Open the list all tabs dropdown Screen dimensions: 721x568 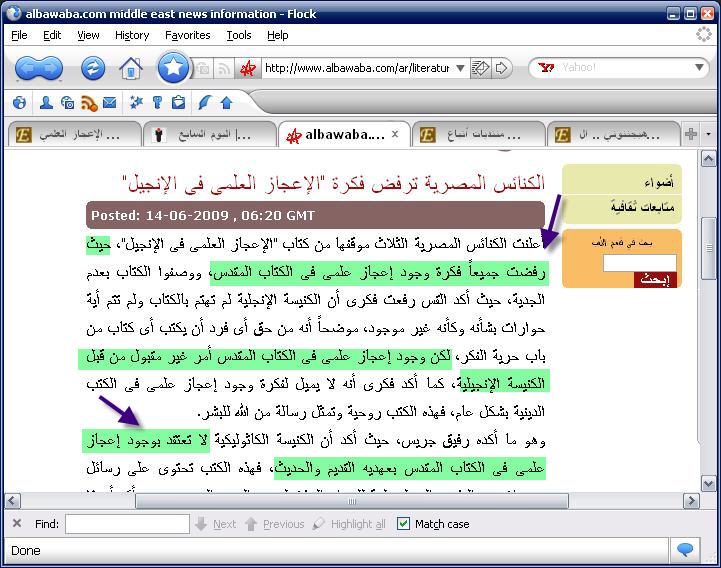coord(709,134)
